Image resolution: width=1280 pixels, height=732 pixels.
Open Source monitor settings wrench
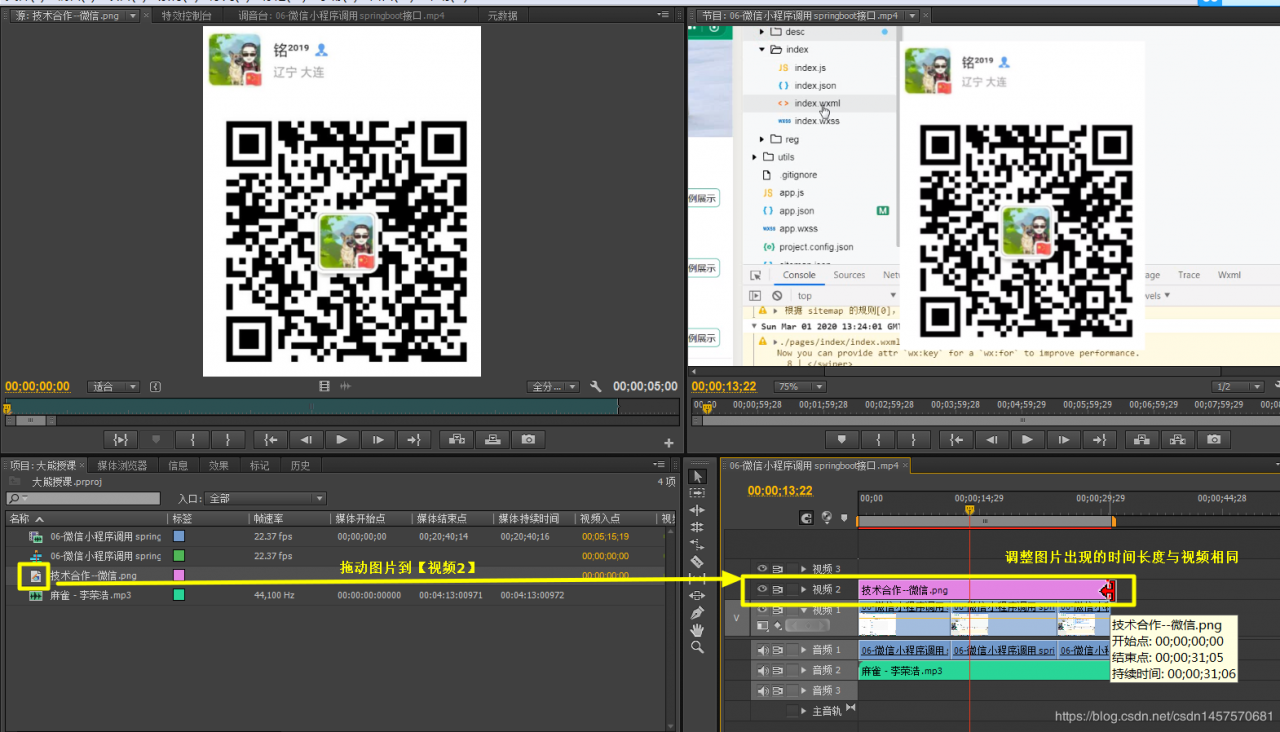pyautogui.click(x=596, y=386)
